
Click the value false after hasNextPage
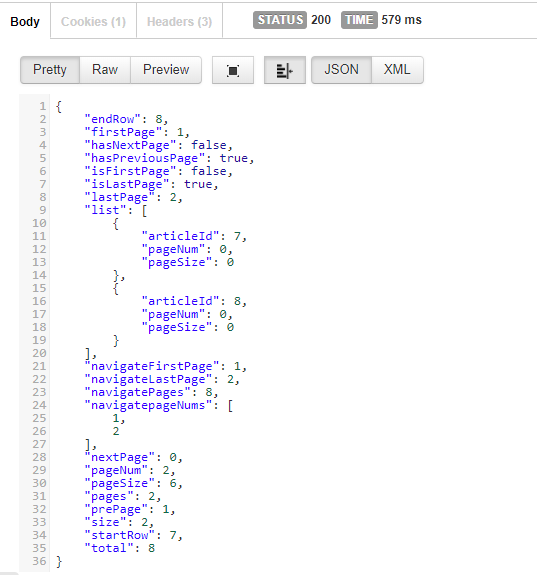209,145
